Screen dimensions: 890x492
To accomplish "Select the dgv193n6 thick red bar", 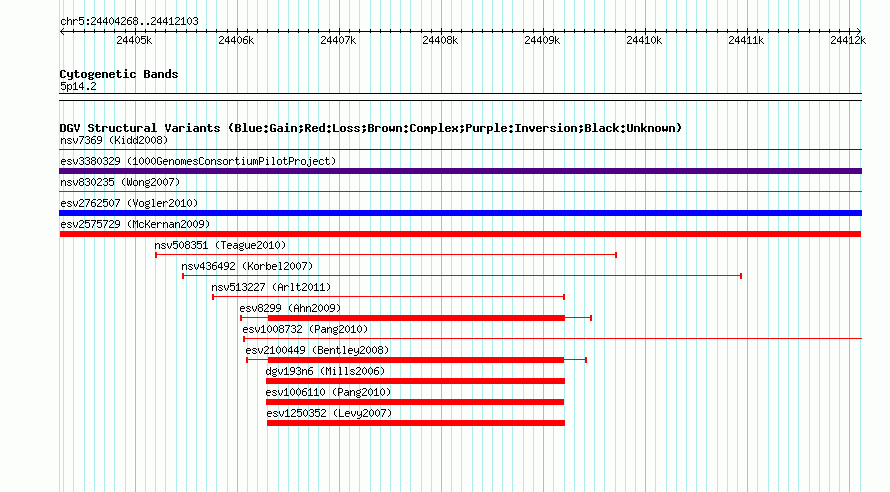I will (x=415, y=381).
